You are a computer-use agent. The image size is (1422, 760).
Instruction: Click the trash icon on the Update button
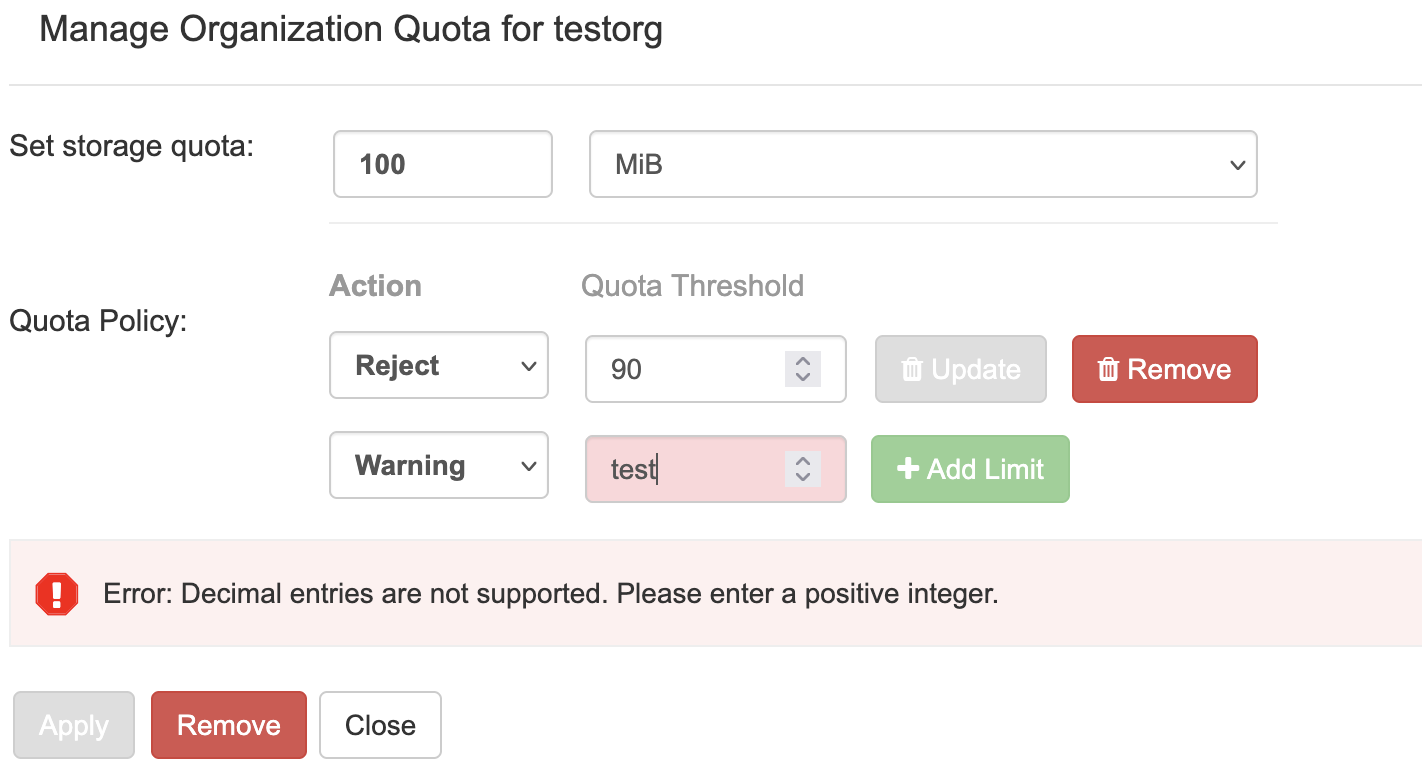coord(912,370)
